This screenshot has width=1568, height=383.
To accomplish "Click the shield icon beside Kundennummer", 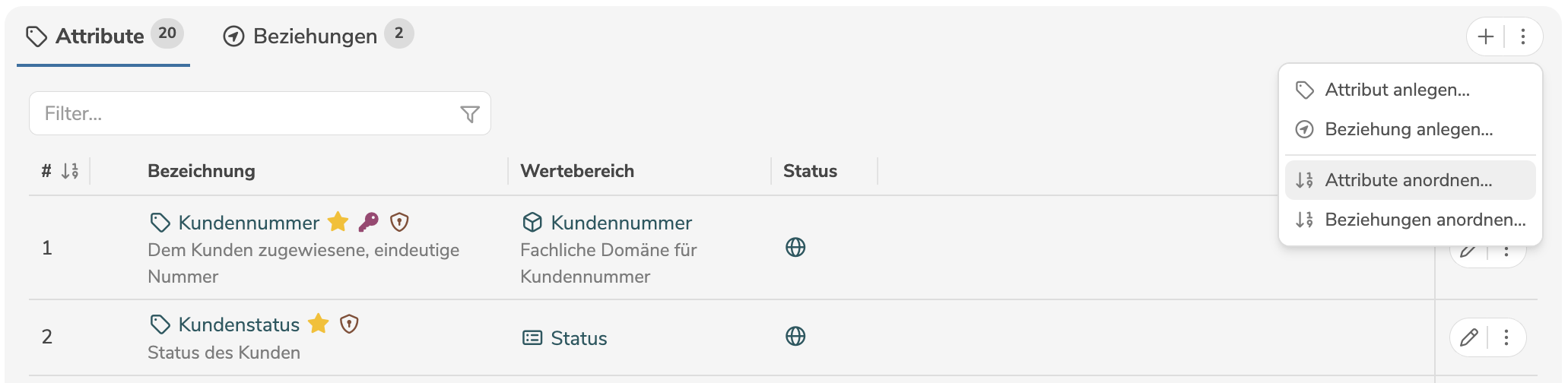I will tap(399, 222).
